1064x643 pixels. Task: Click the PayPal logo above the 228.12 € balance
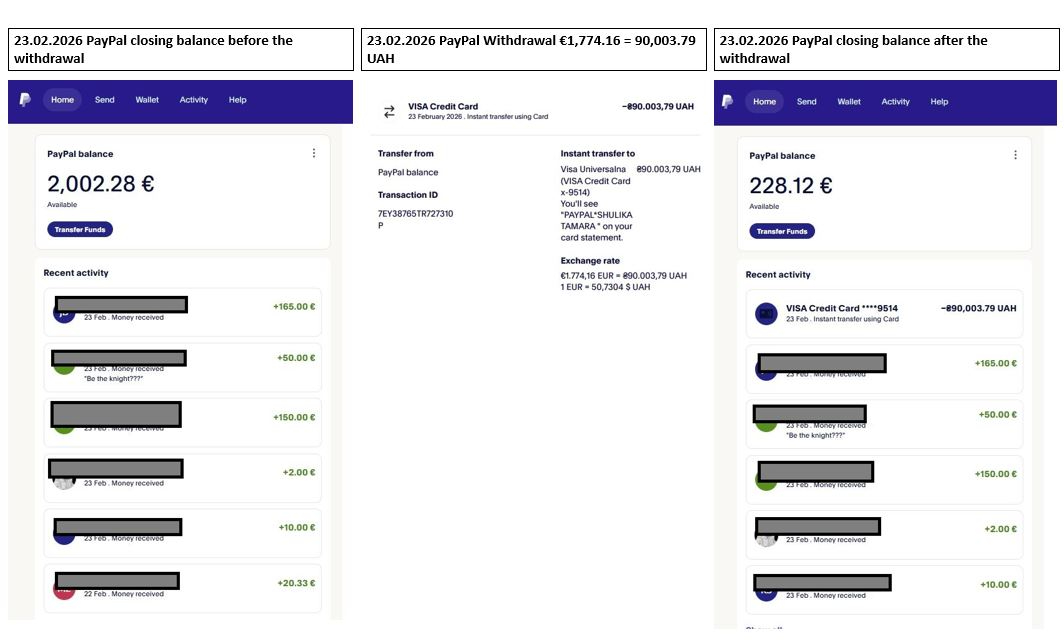(727, 101)
